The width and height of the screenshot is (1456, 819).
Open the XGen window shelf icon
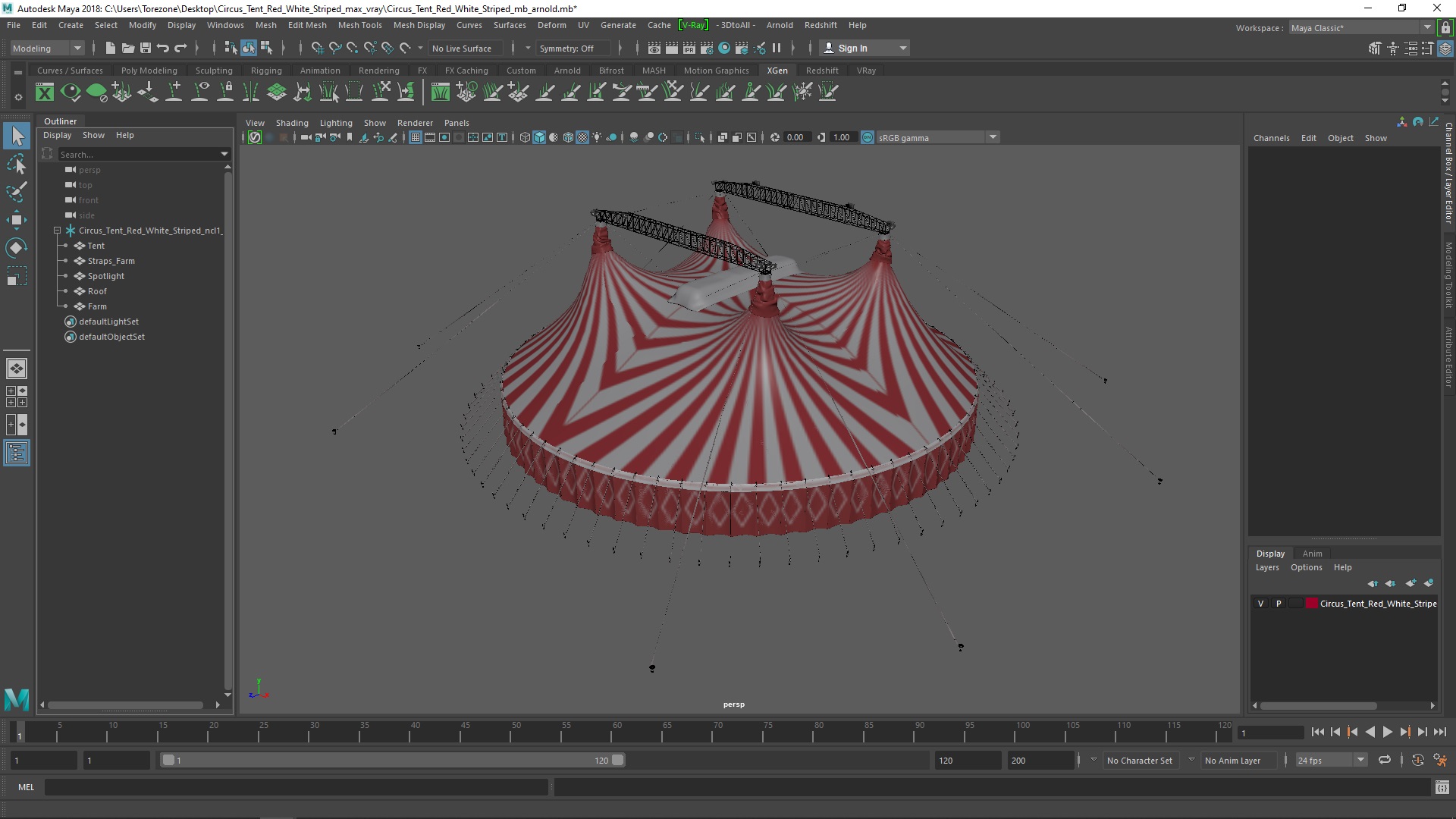pos(45,93)
